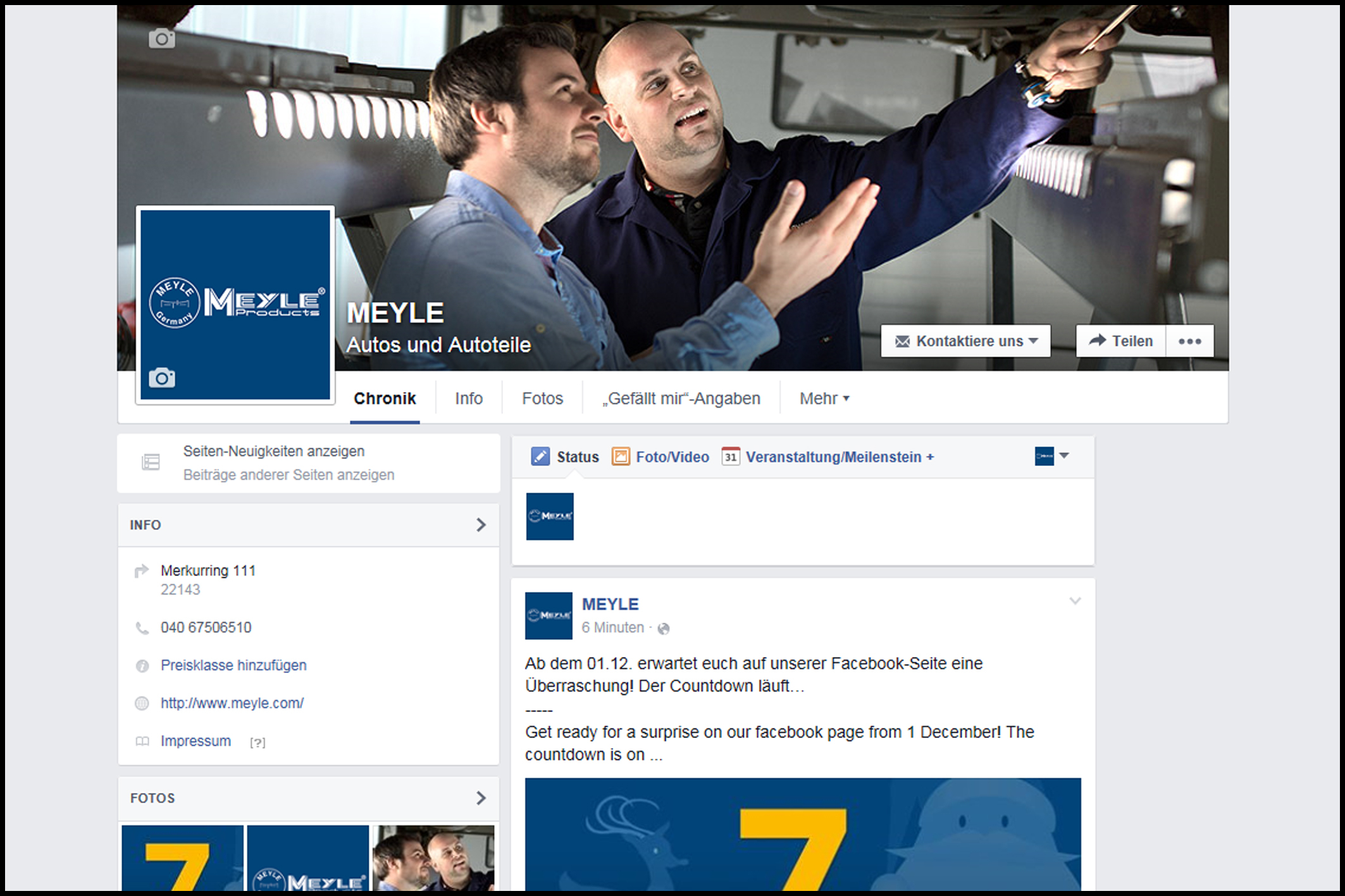The width and height of the screenshot is (1345, 896).
Task: Click the public globe privacy icon
Action: pos(664,629)
